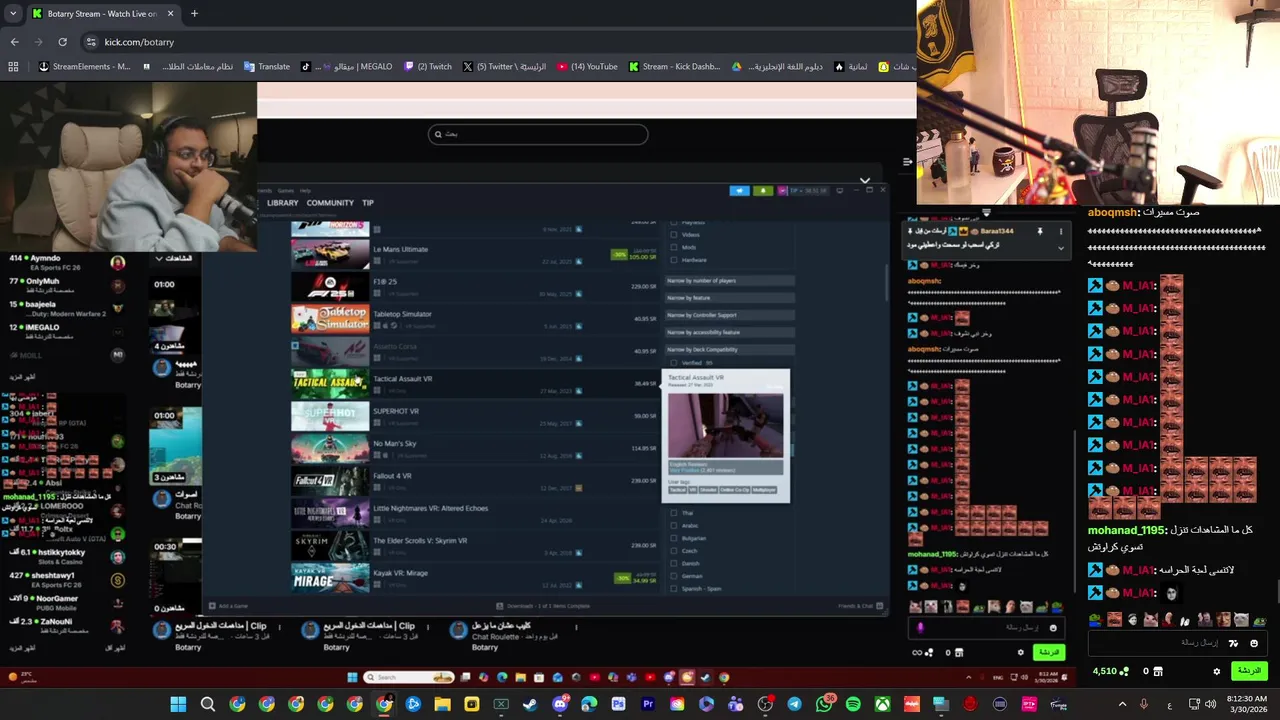Select the F1 25 game thumbnail

pos(330,286)
